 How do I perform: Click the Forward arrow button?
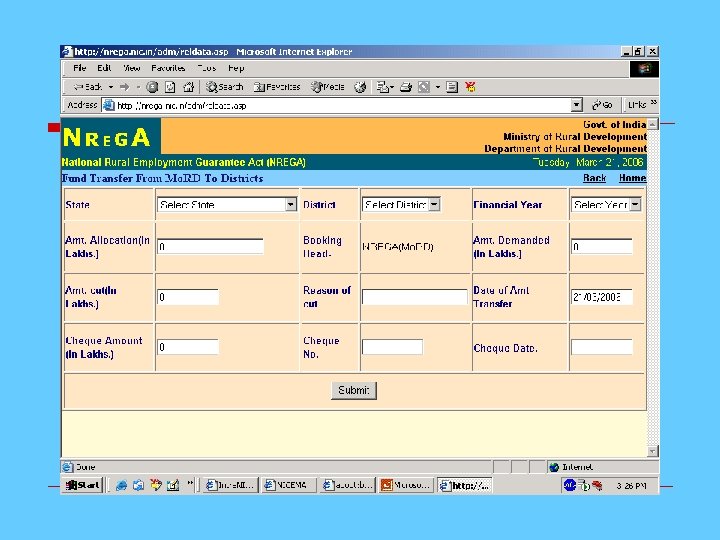coord(124,87)
